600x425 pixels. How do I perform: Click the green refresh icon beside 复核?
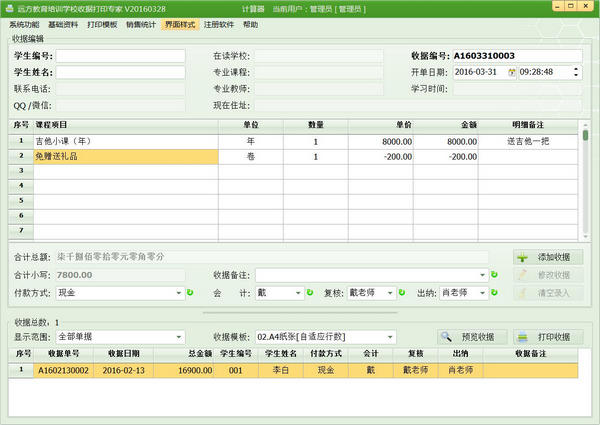401,293
